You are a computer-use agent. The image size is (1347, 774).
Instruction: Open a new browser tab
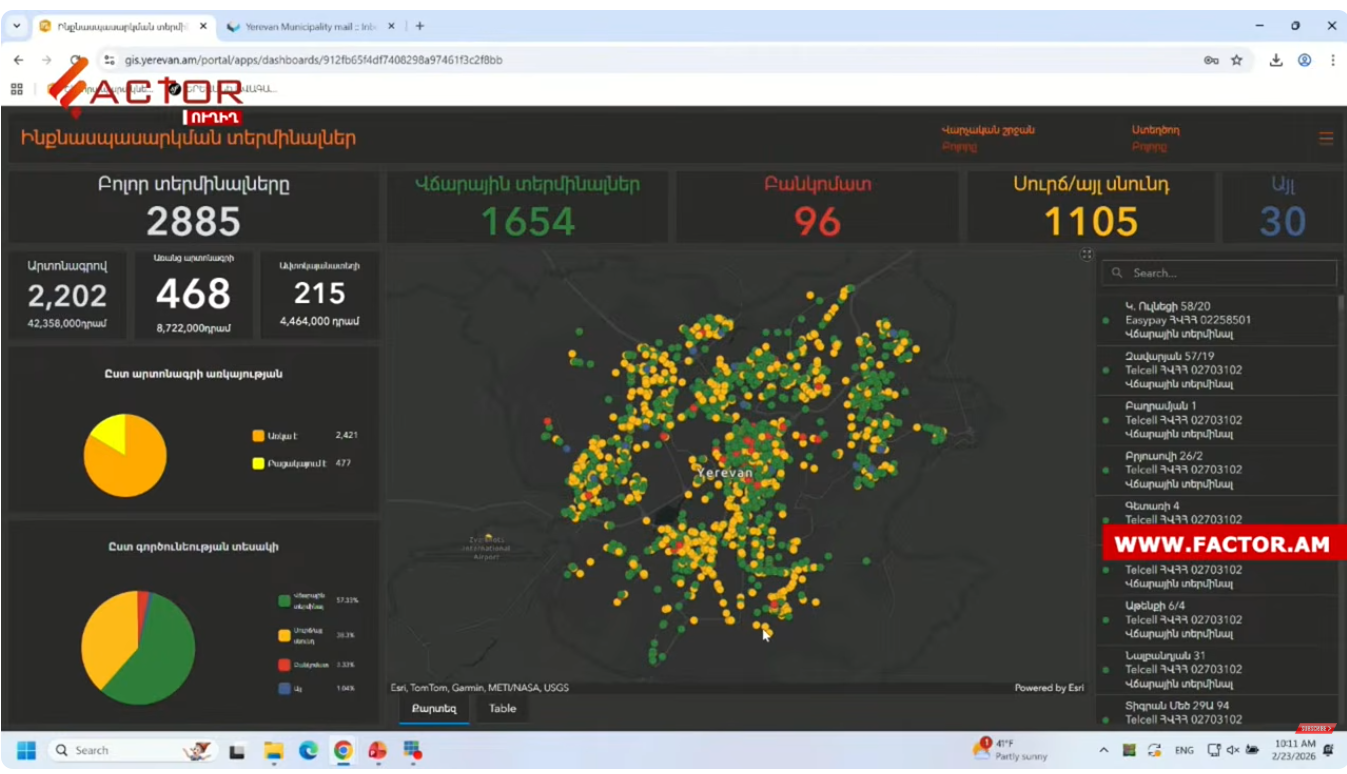(420, 26)
